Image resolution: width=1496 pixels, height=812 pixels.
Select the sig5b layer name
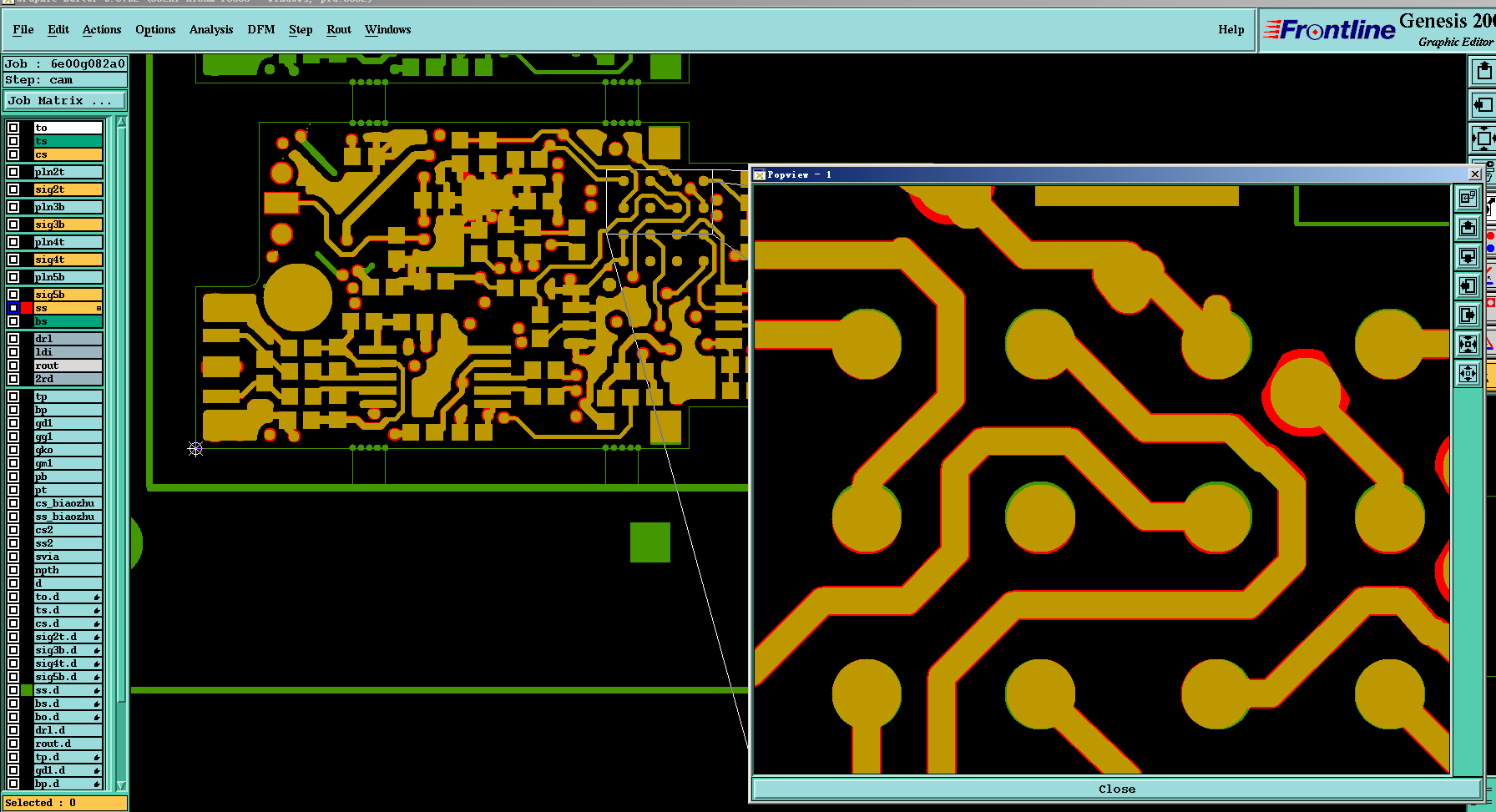pyautogui.click(x=68, y=295)
